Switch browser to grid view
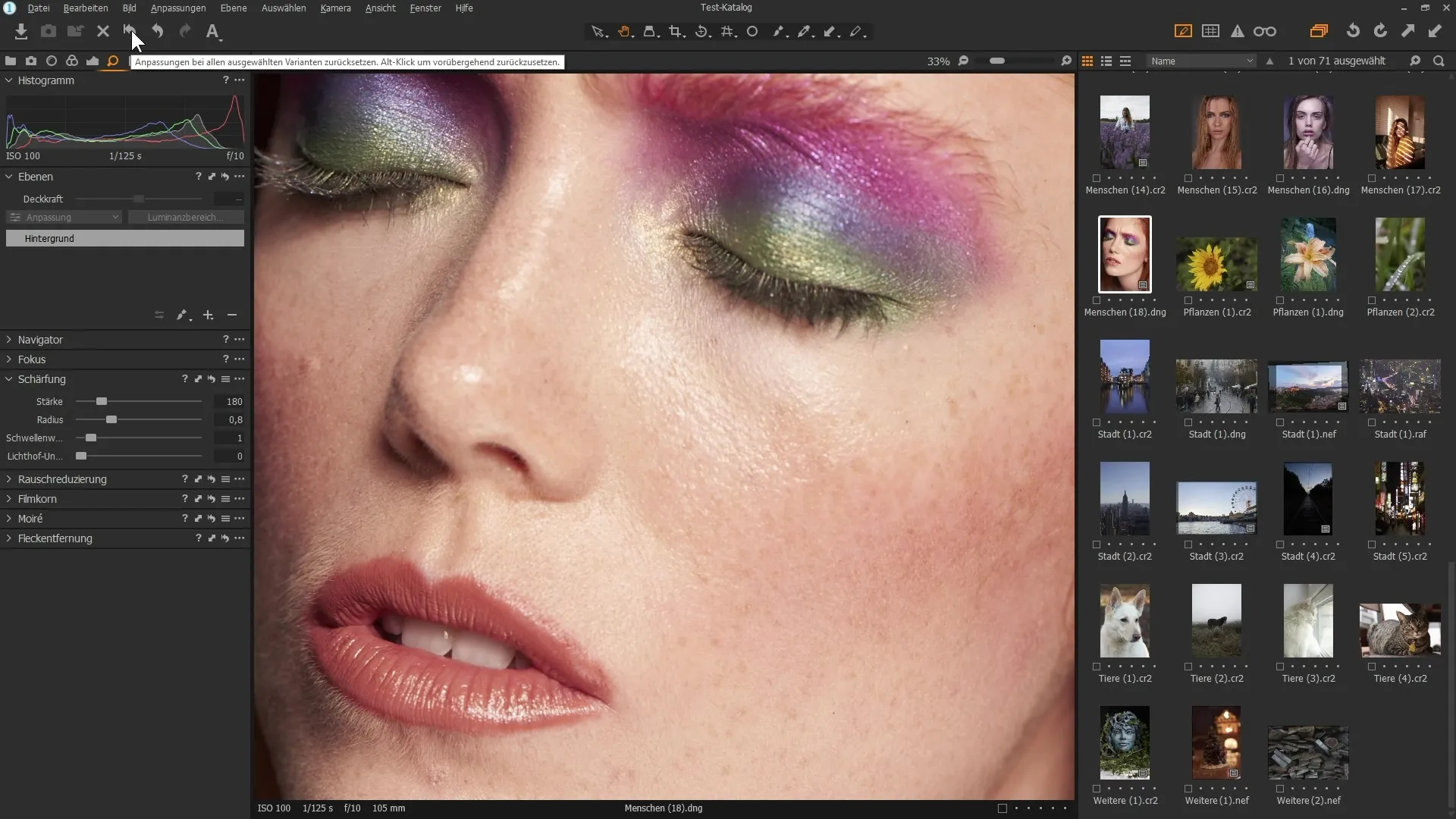Viewport: 1456px width, 819px height. point(1087,61)
